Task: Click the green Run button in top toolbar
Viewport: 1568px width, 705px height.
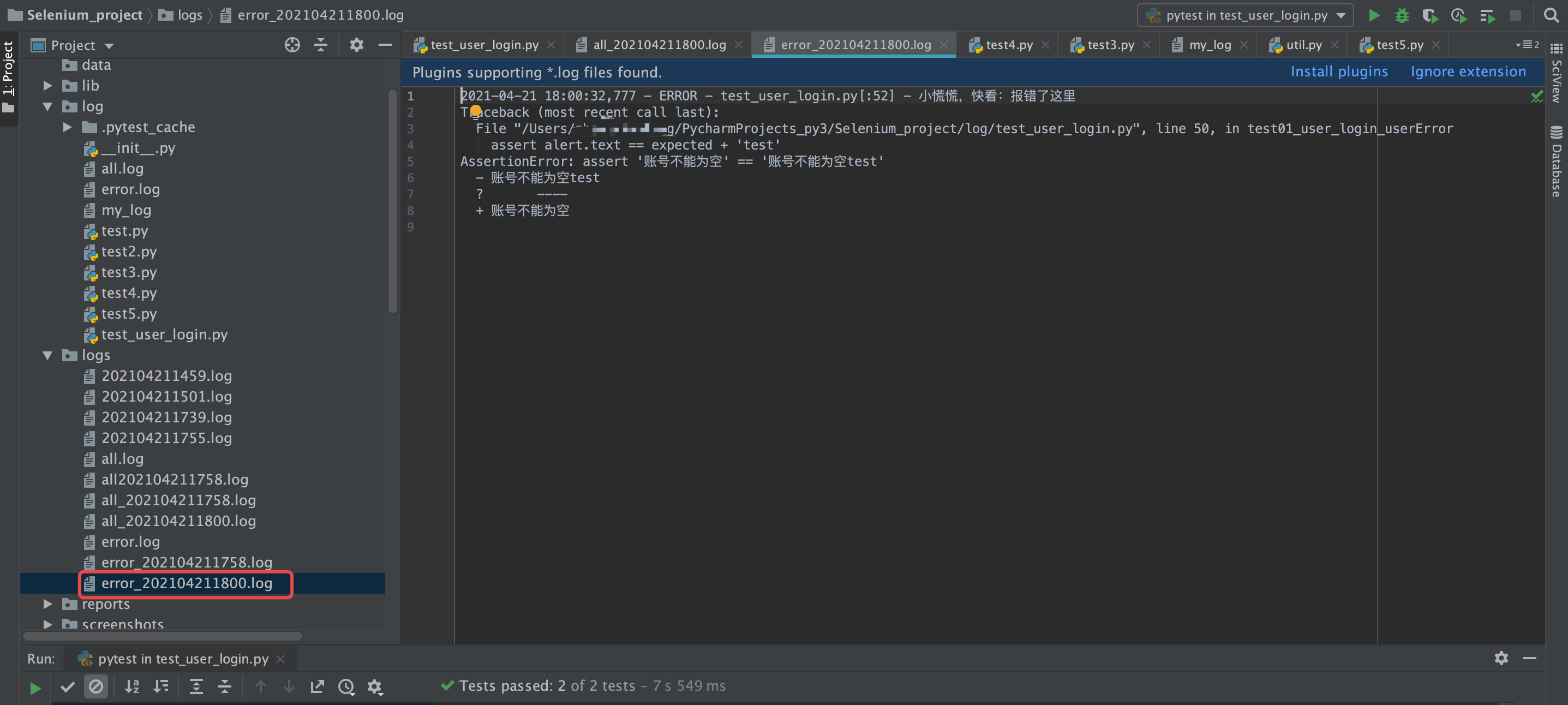Action: [1373, 15]
